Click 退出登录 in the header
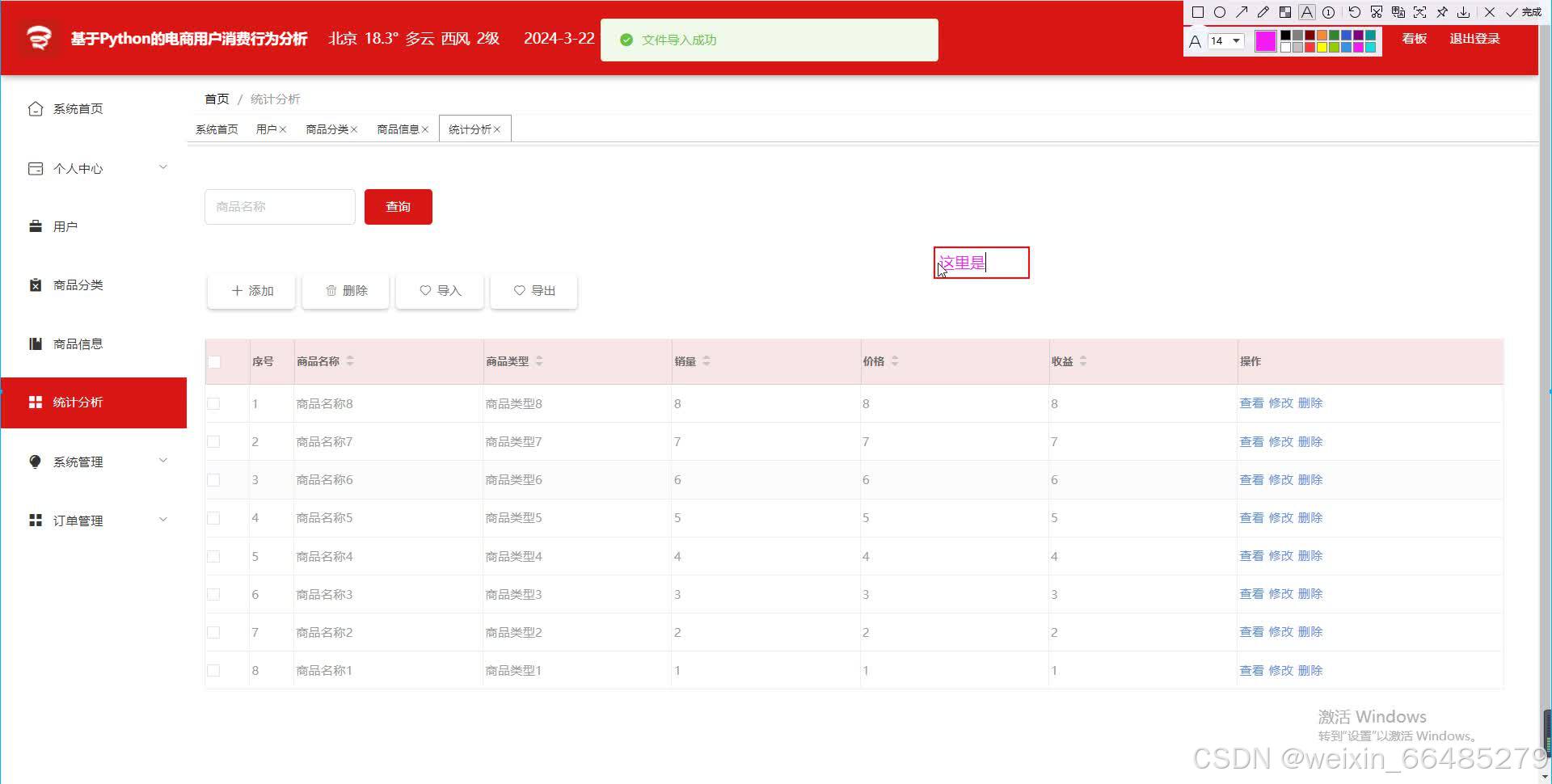The image size is (1552, 784). point(1474,39)
